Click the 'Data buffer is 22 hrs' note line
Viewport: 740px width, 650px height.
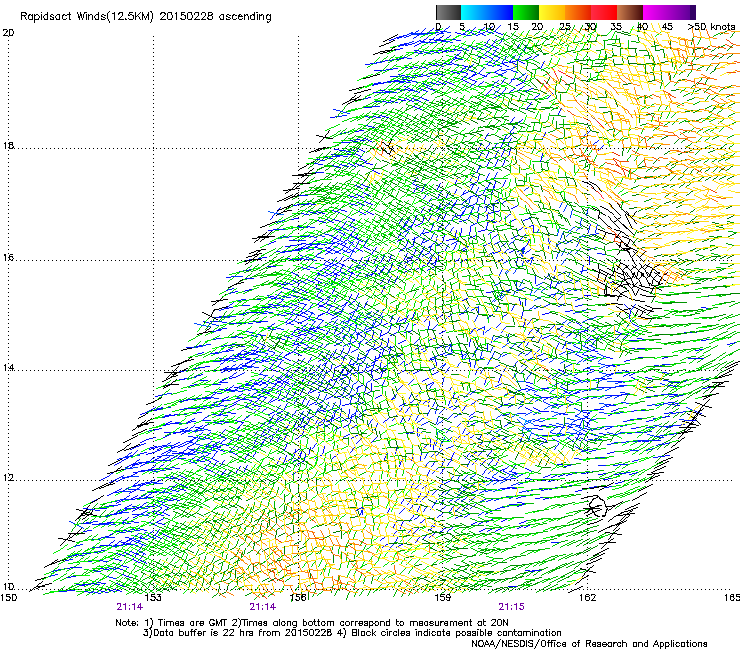[x=352, y=633]
